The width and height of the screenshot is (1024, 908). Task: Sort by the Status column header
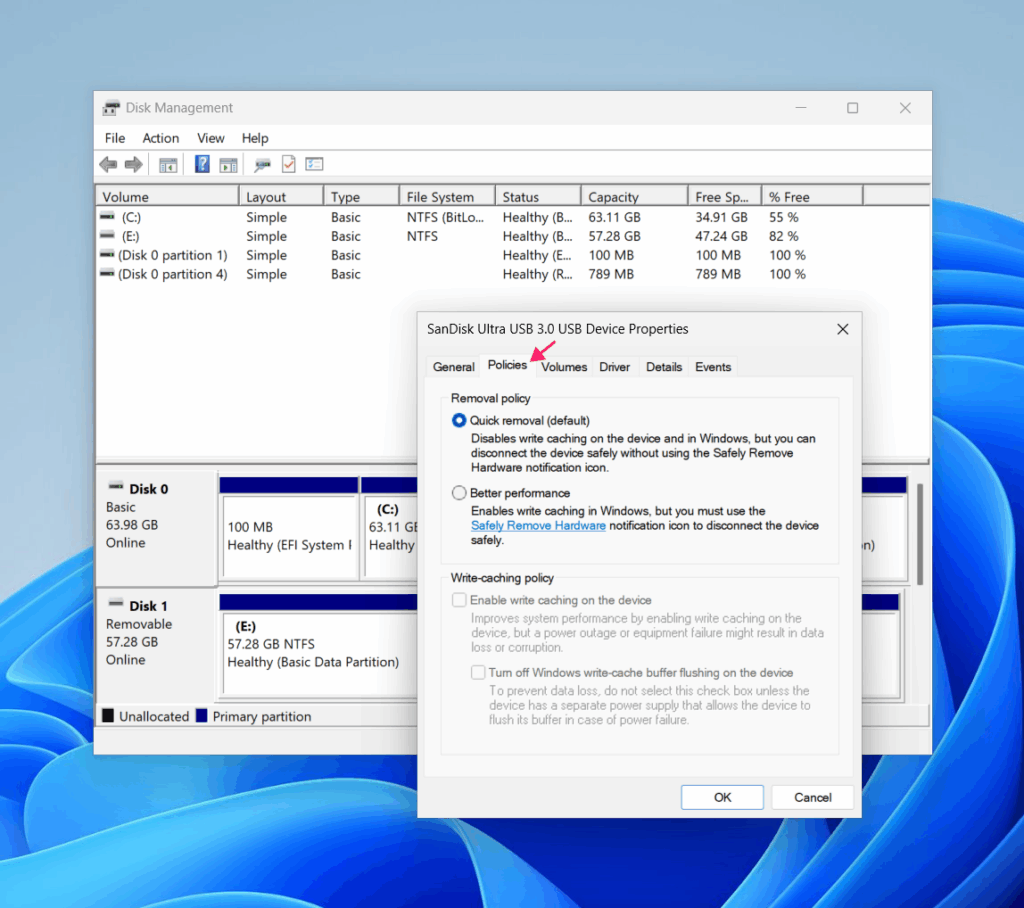click(538, 197)
